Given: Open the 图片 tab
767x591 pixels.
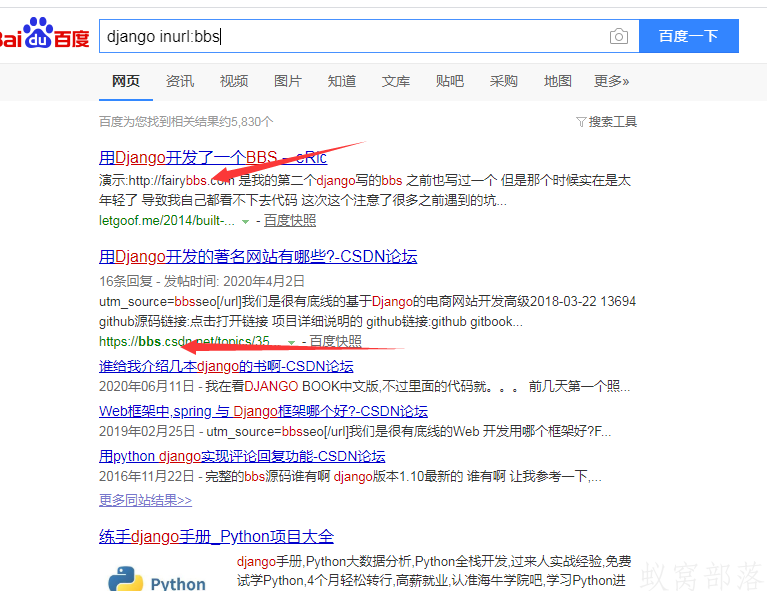Looking at the screenshot, I should pyautogui.click(x=288, y=81).
